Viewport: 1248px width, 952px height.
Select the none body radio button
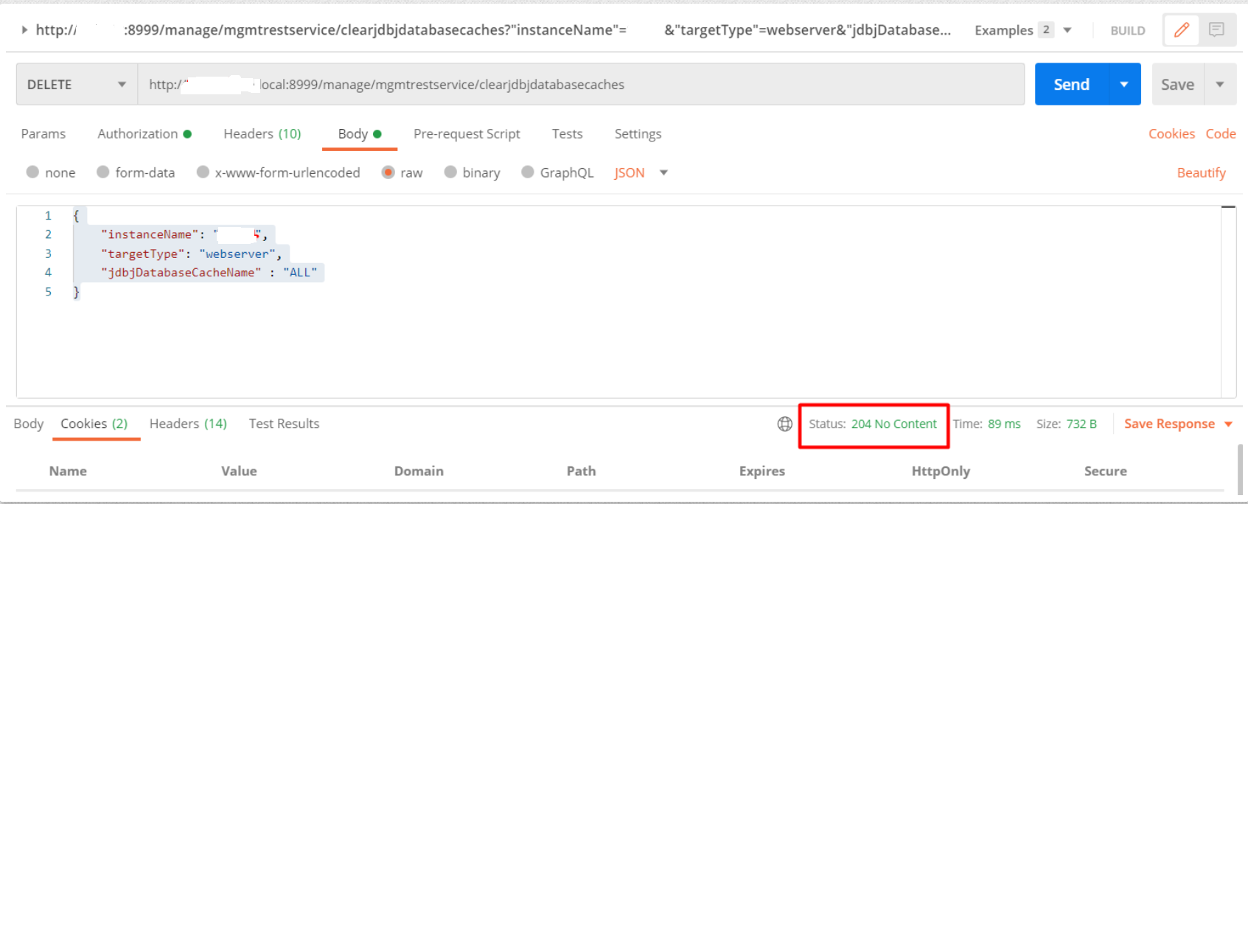tap(32, 172)
